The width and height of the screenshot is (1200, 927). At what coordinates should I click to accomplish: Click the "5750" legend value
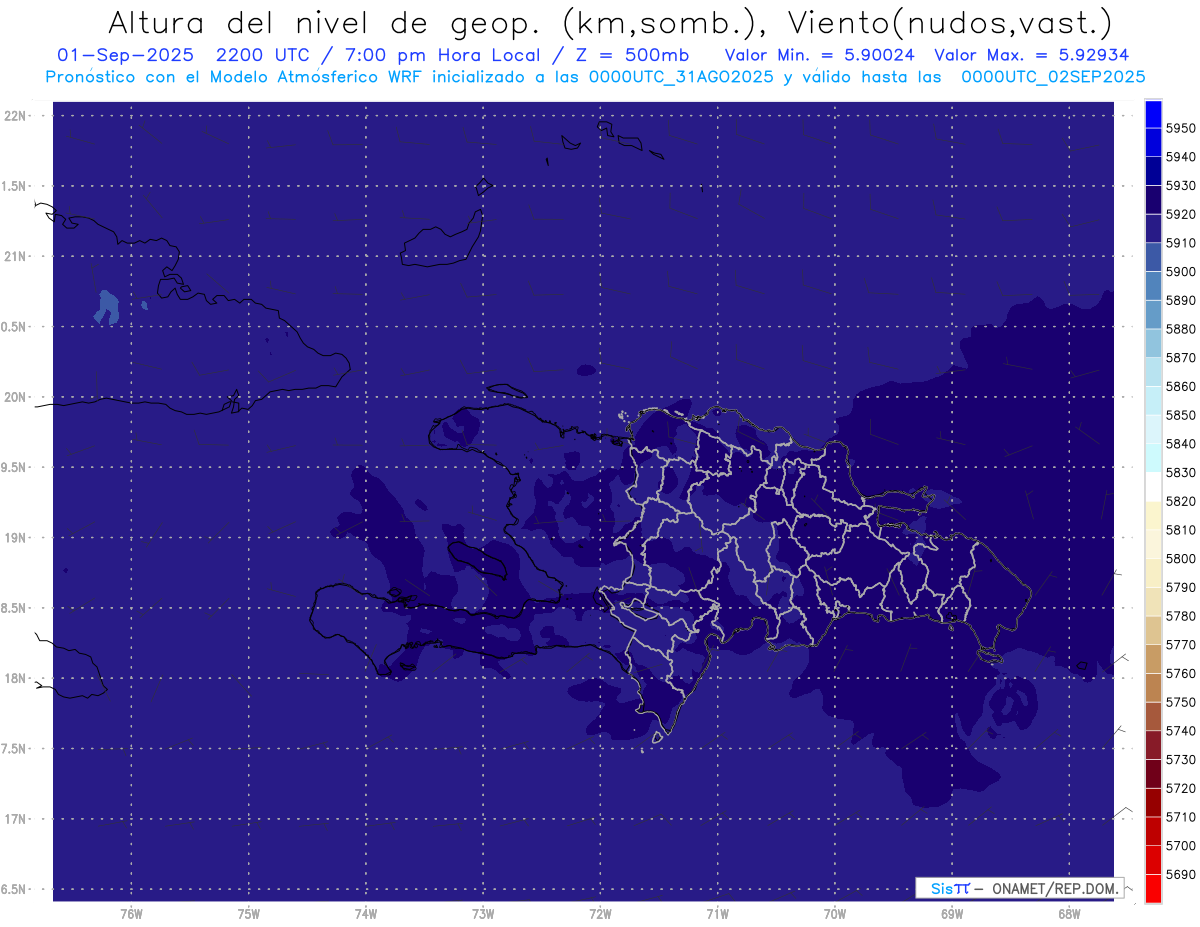1180,702
